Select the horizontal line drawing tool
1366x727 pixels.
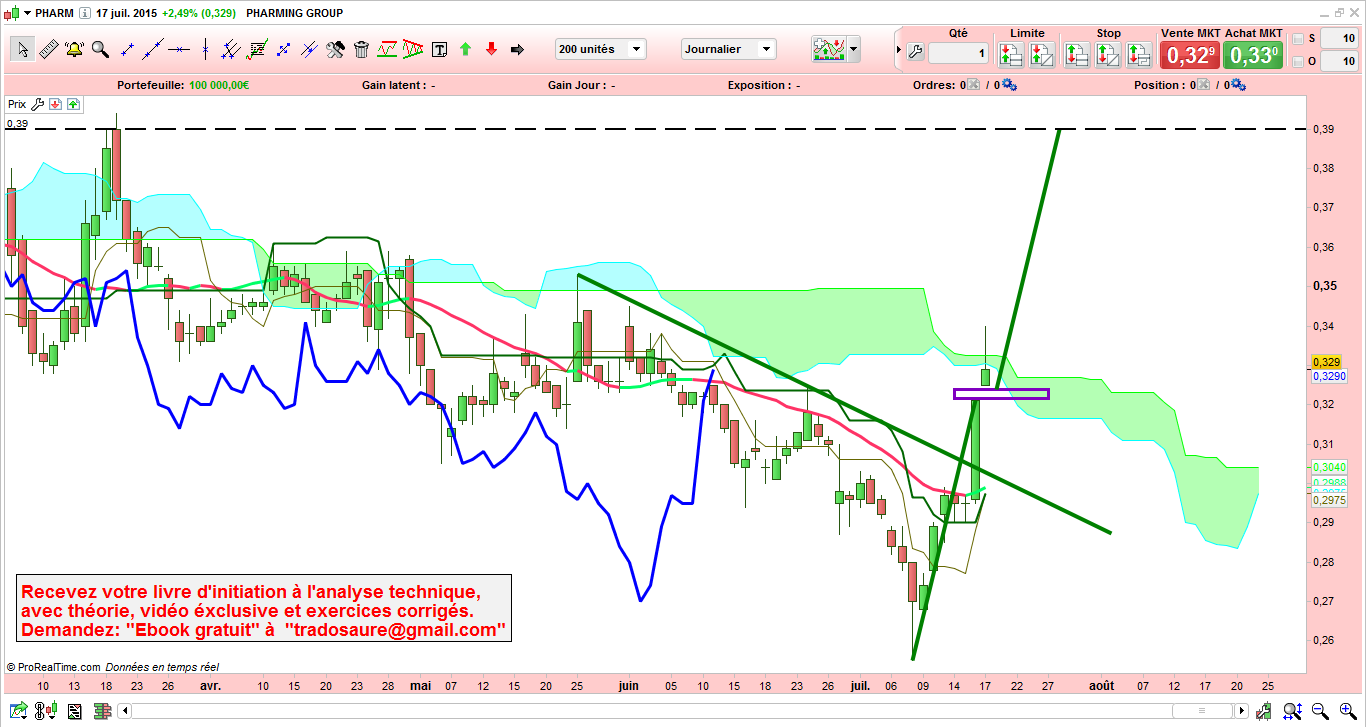pyautogui.click(x=179, y=49)
